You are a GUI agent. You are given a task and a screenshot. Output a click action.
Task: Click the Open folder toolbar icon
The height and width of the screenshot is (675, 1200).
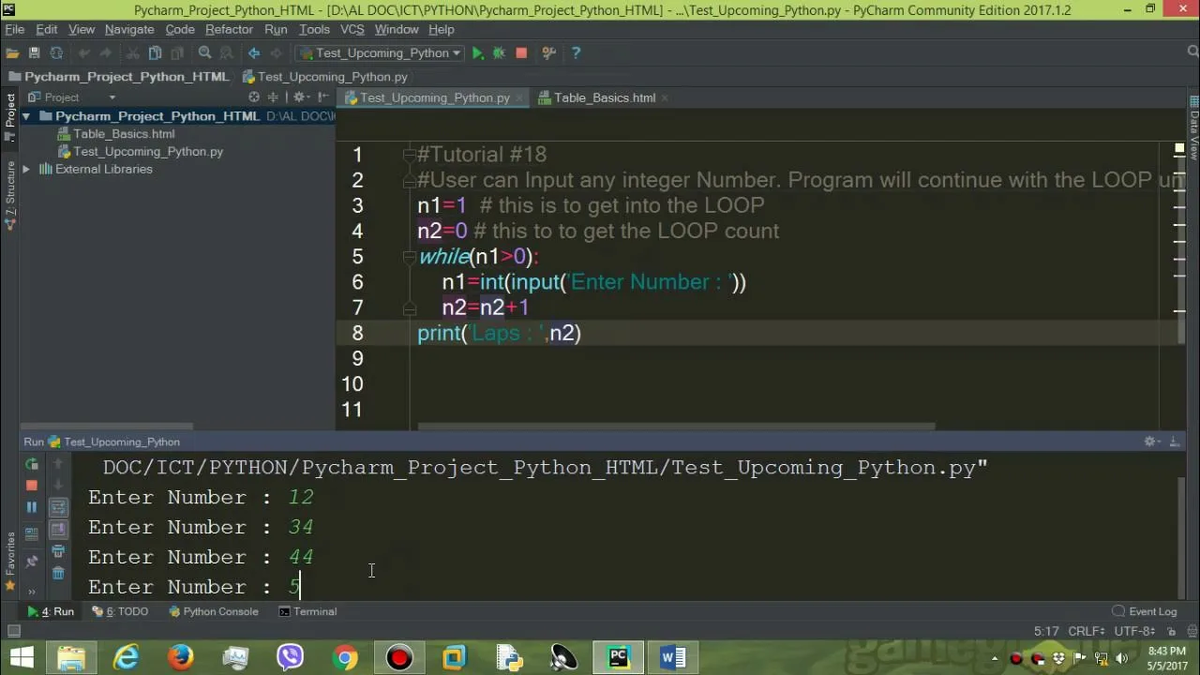click(12, 53)
